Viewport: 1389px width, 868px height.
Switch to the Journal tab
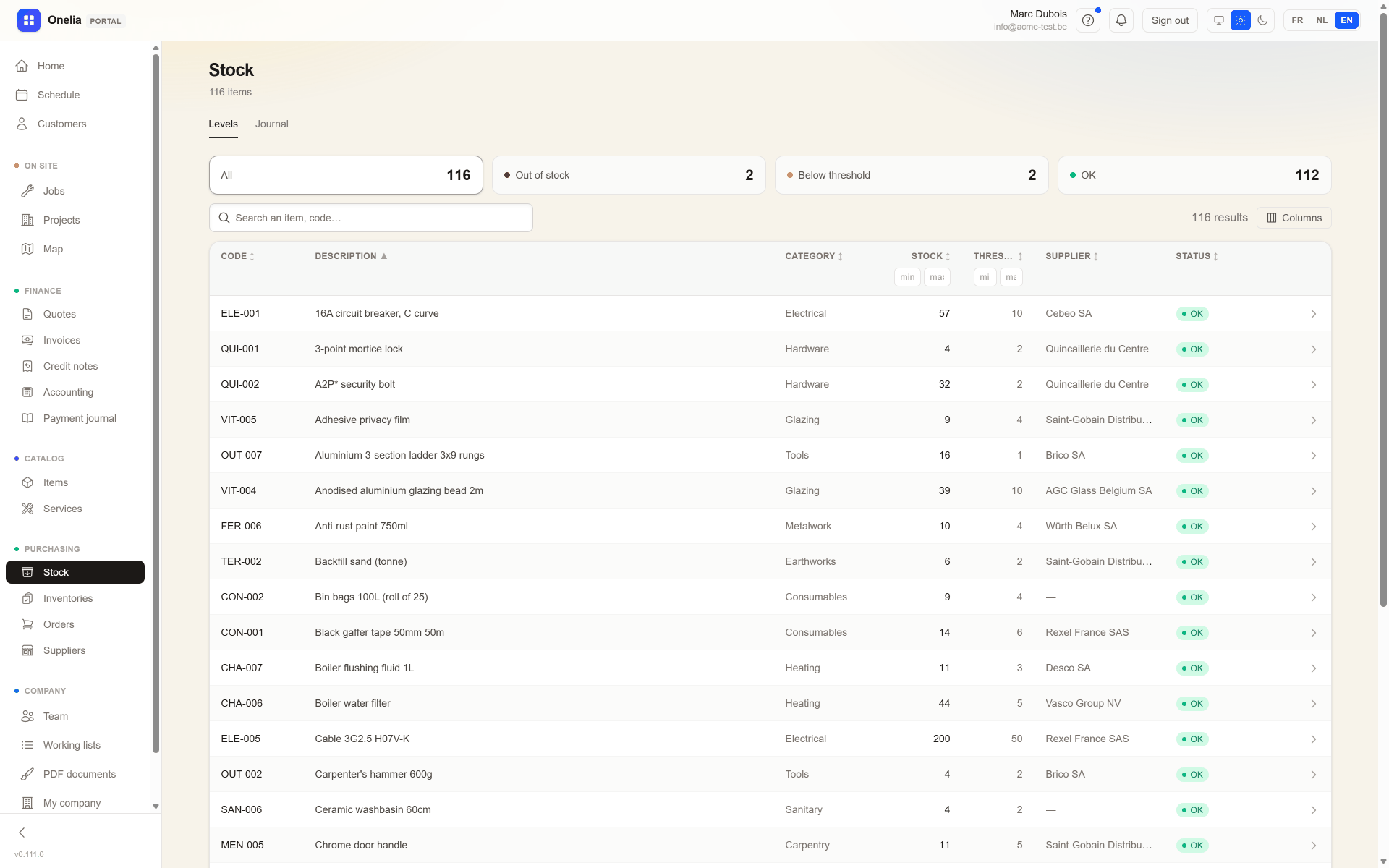pos(271,124)
